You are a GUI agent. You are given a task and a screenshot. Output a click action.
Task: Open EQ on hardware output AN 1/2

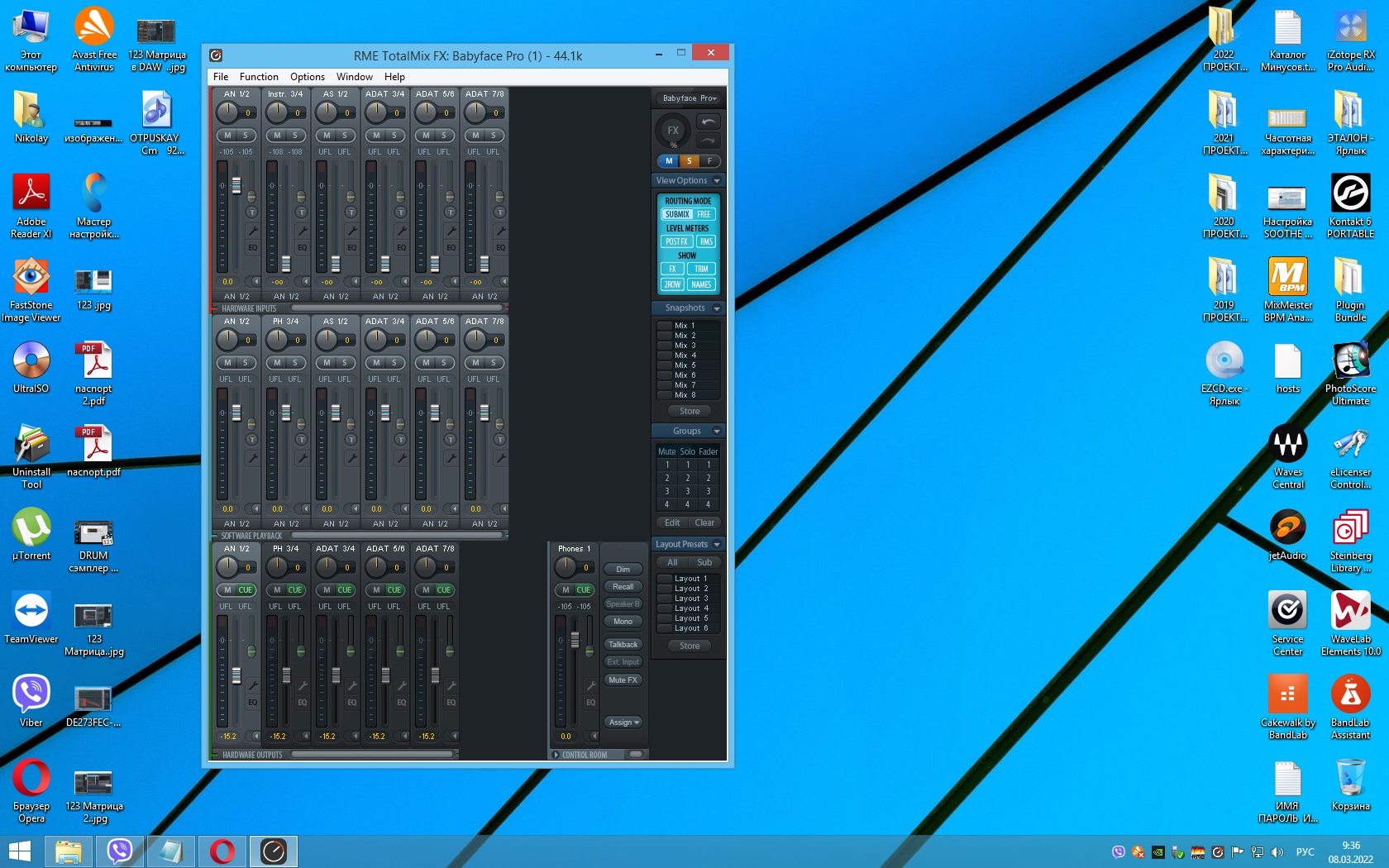[x=252, y=702]
